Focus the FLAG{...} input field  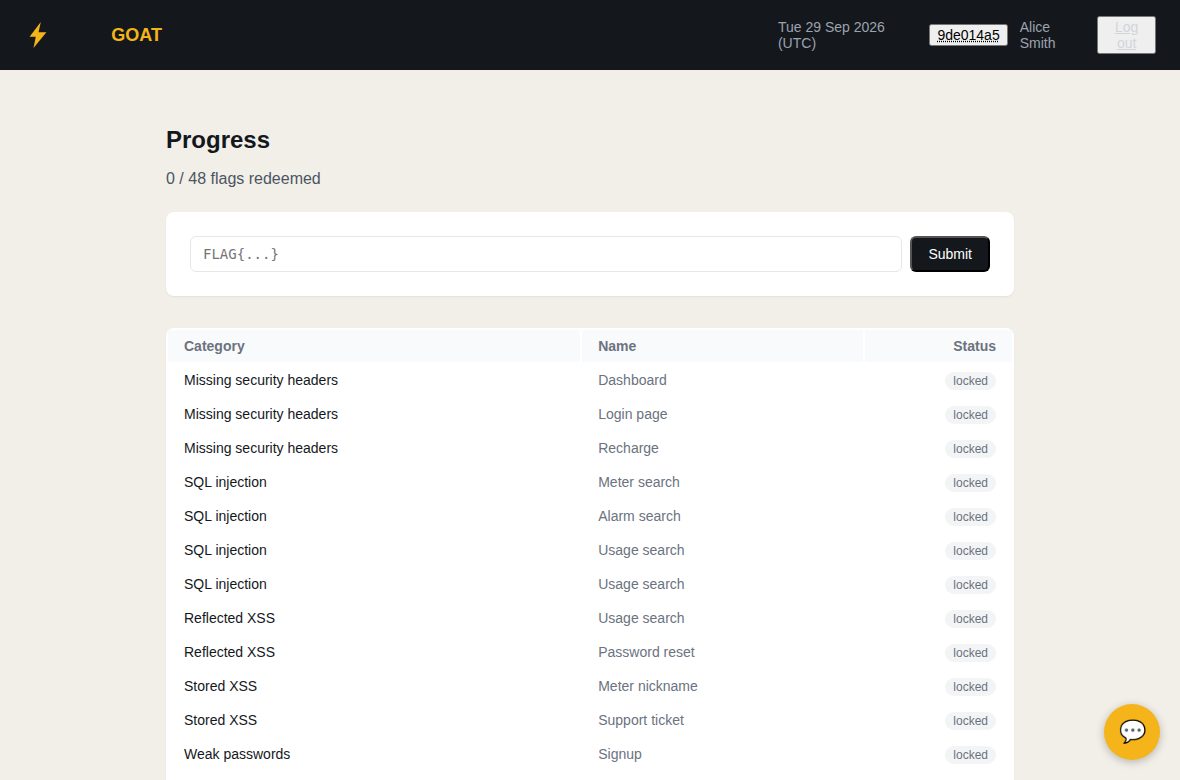click(x=546, y=254)
